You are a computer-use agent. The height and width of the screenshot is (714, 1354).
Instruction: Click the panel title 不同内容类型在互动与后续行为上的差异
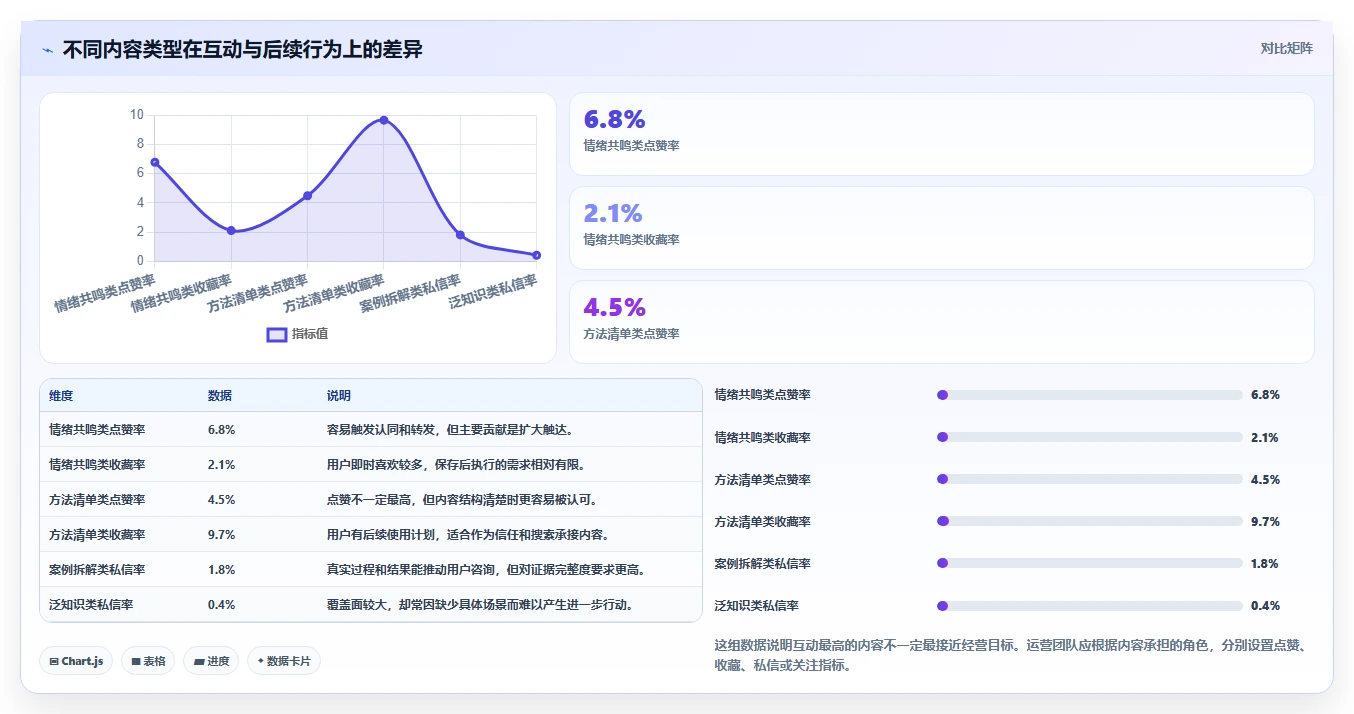(242, 49)
